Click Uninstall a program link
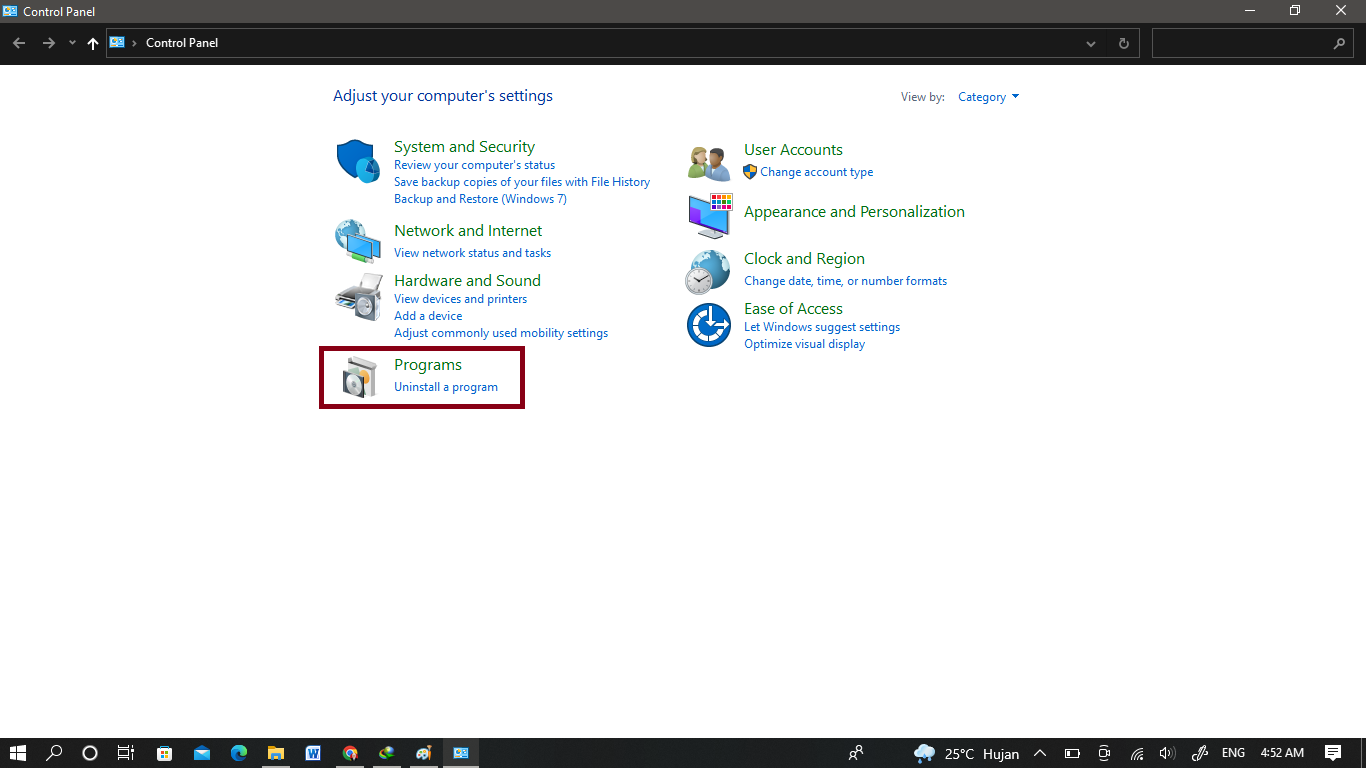Viewport: 1366px width, 768px height. (x=446, y=387)
